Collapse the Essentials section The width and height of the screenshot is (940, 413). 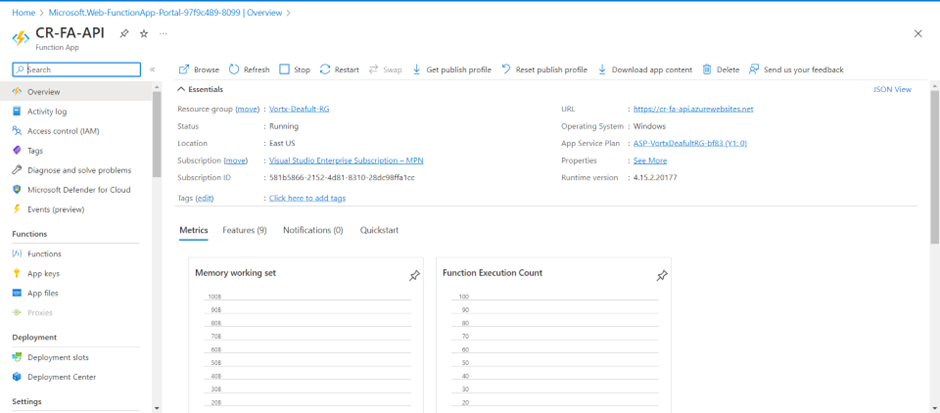click(x=182, y=90)
